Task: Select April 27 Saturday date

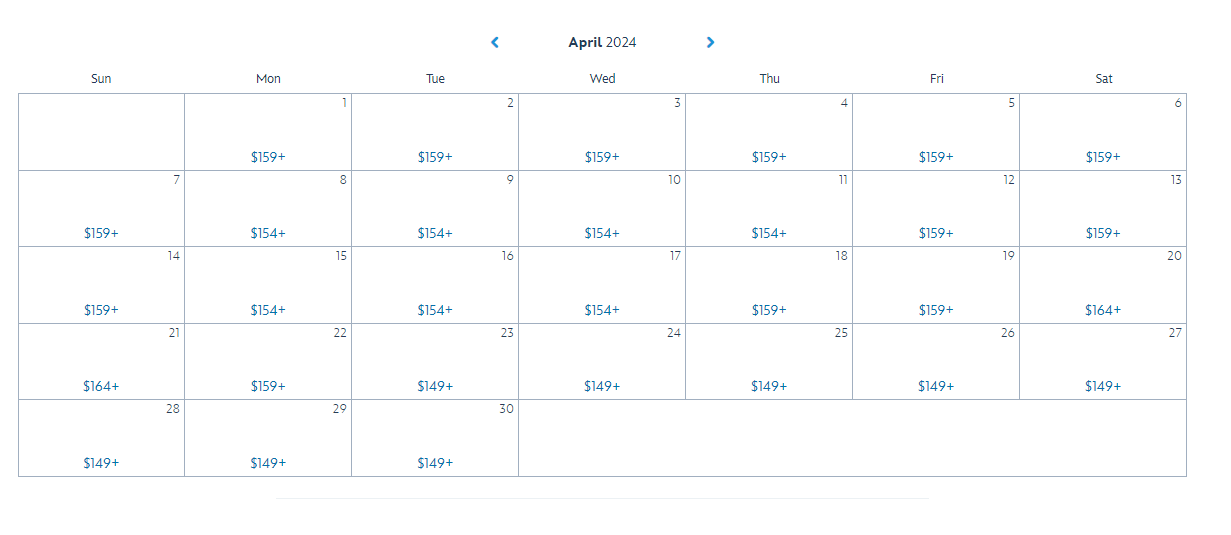Action: coord(1103,362)
